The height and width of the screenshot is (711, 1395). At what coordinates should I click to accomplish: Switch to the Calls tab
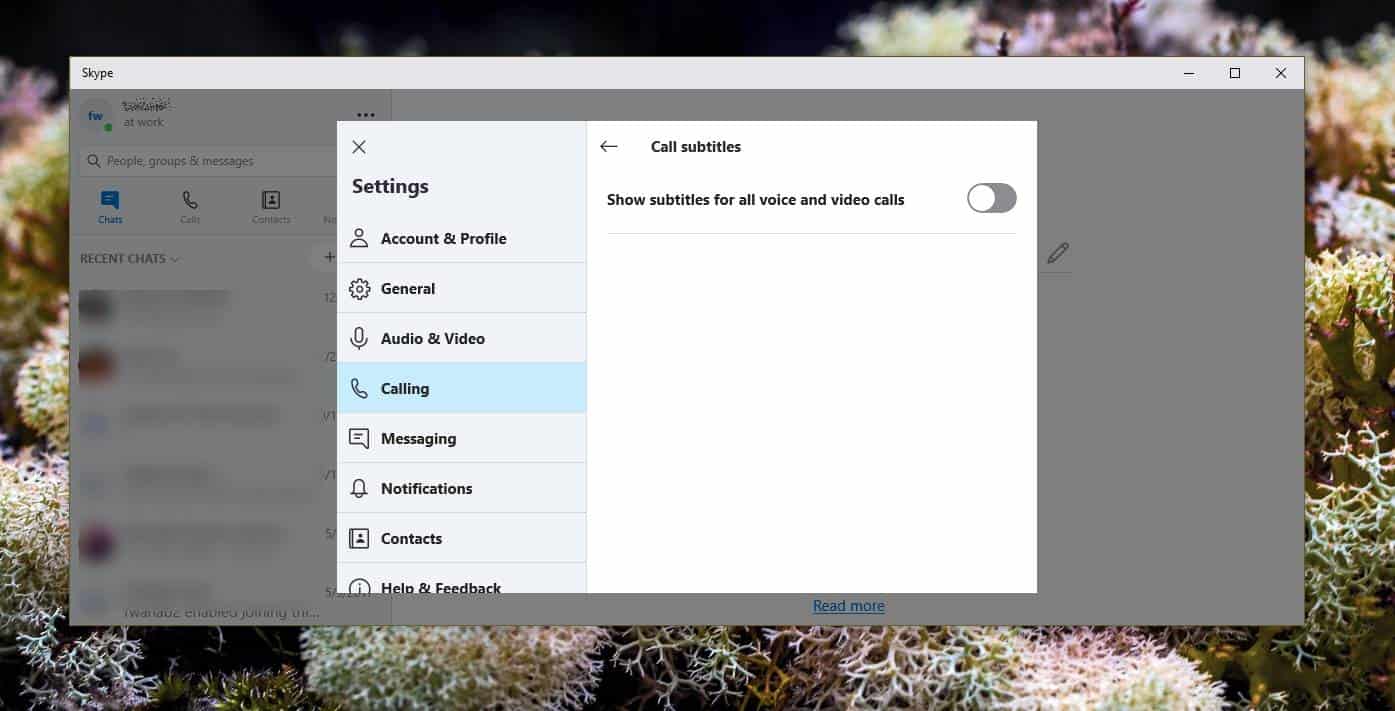click(x=190, y=207)
